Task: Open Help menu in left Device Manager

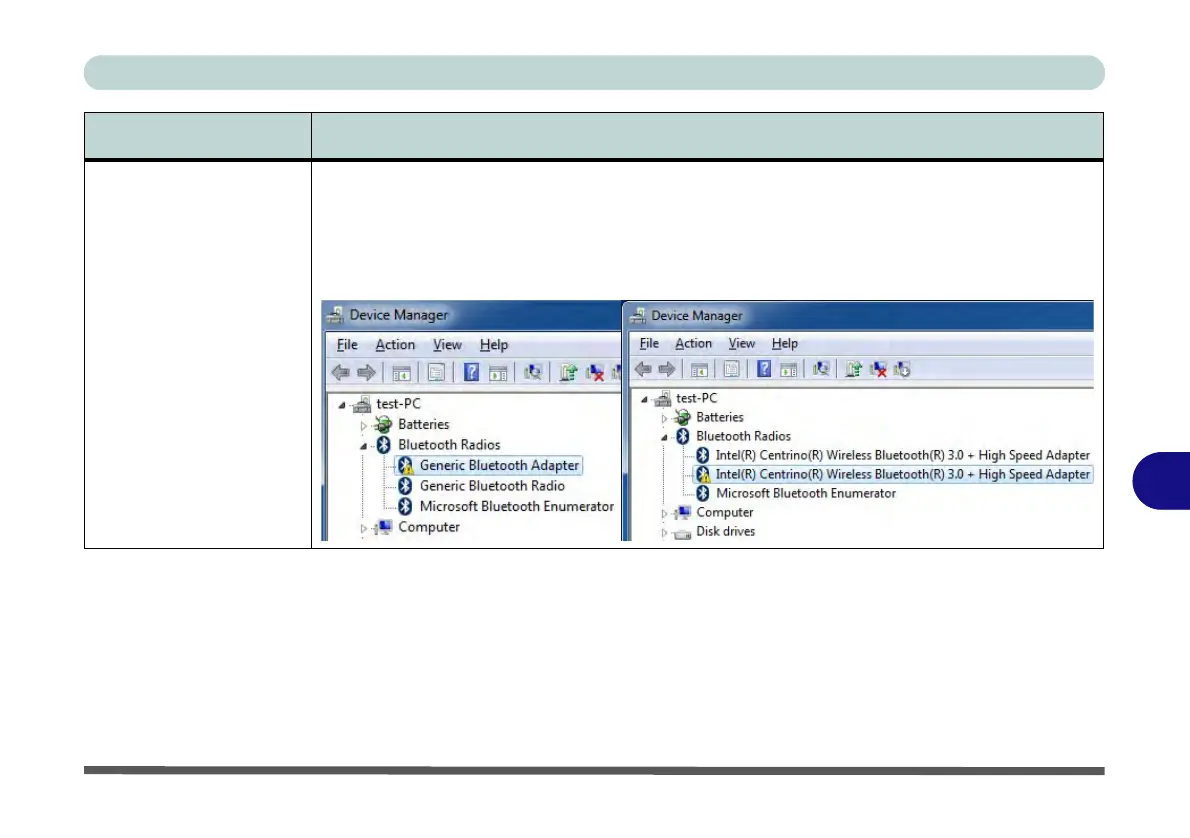Action: 493,345
